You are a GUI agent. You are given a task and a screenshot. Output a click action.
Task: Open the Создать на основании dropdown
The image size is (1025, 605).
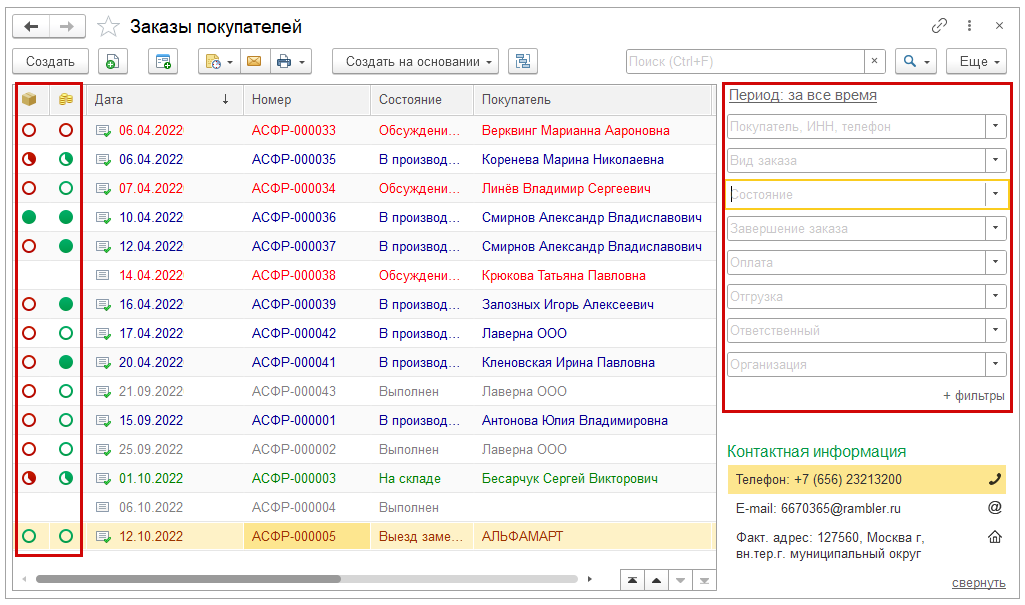pyautogui.click(x=416, y=61)
